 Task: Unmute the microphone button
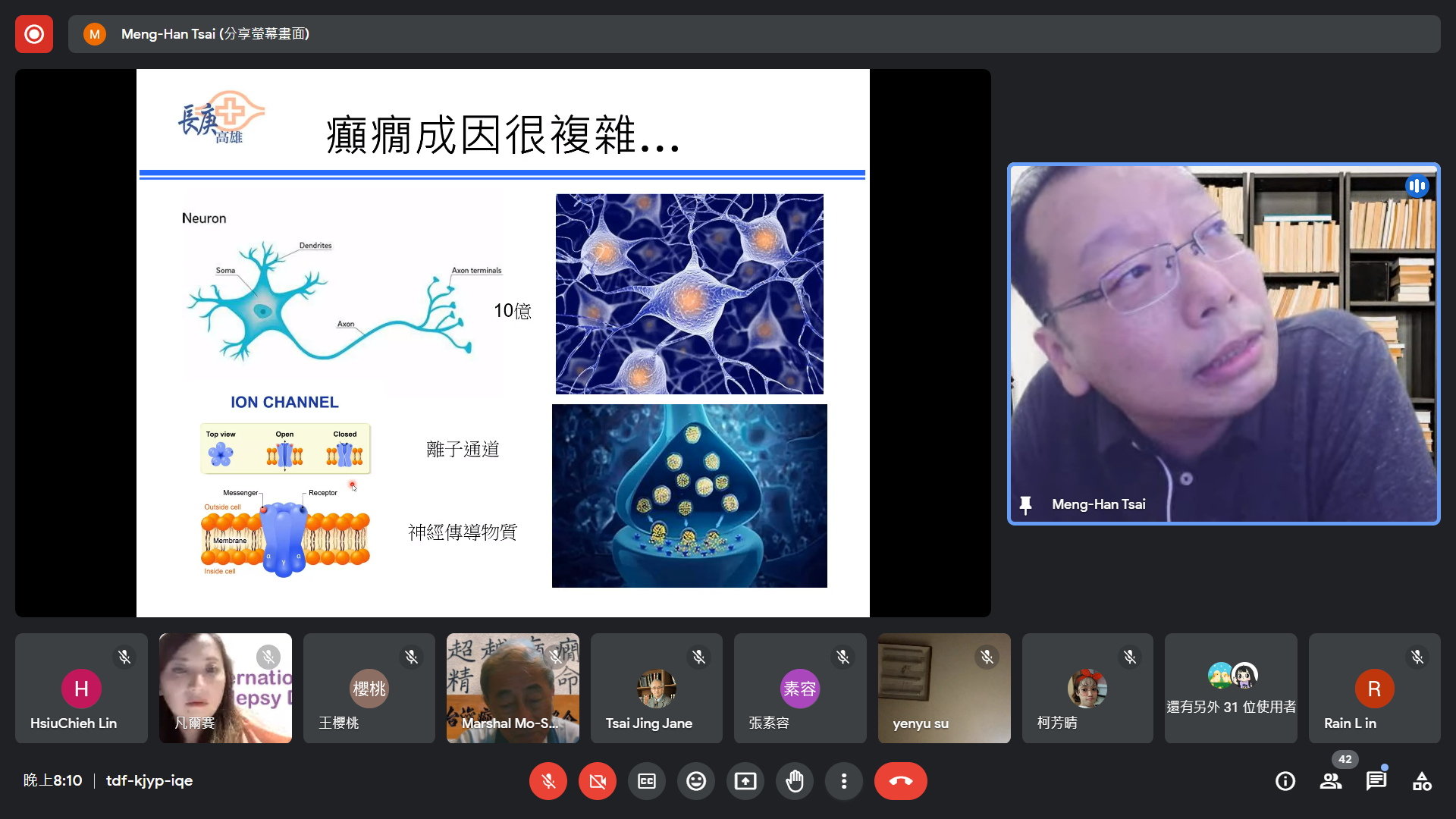[548, 781]
